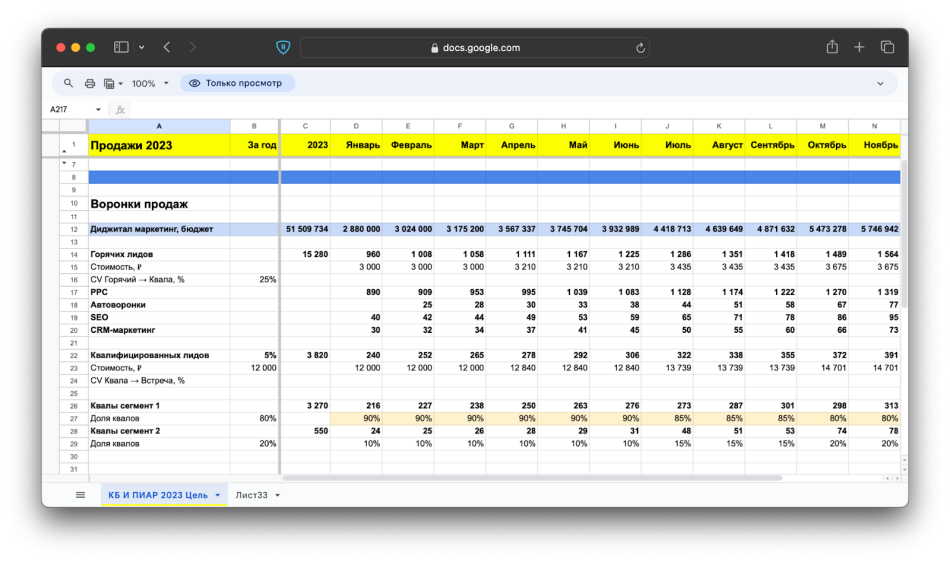Select the Горячих лидов row label

(159, 254)
